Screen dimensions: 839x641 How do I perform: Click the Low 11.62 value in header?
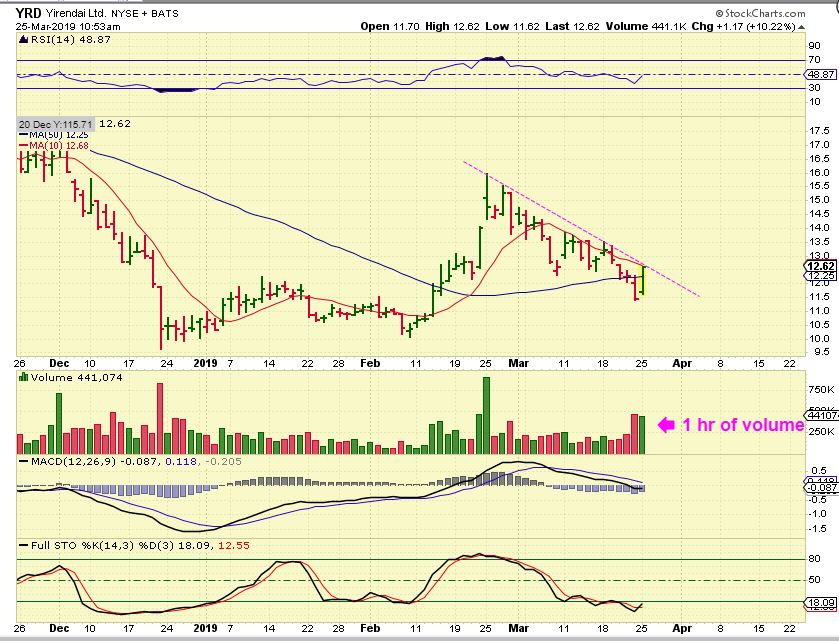pos(513,26)
